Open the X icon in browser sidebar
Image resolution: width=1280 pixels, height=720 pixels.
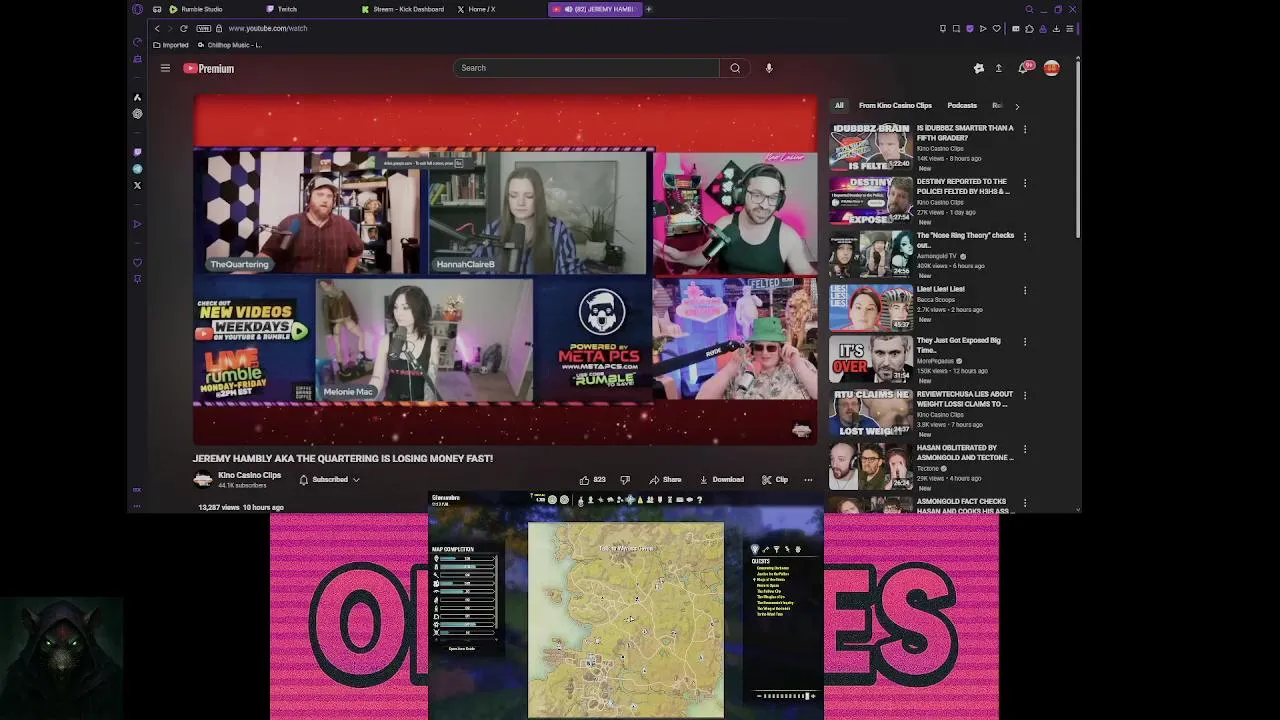tap(137, 185)
